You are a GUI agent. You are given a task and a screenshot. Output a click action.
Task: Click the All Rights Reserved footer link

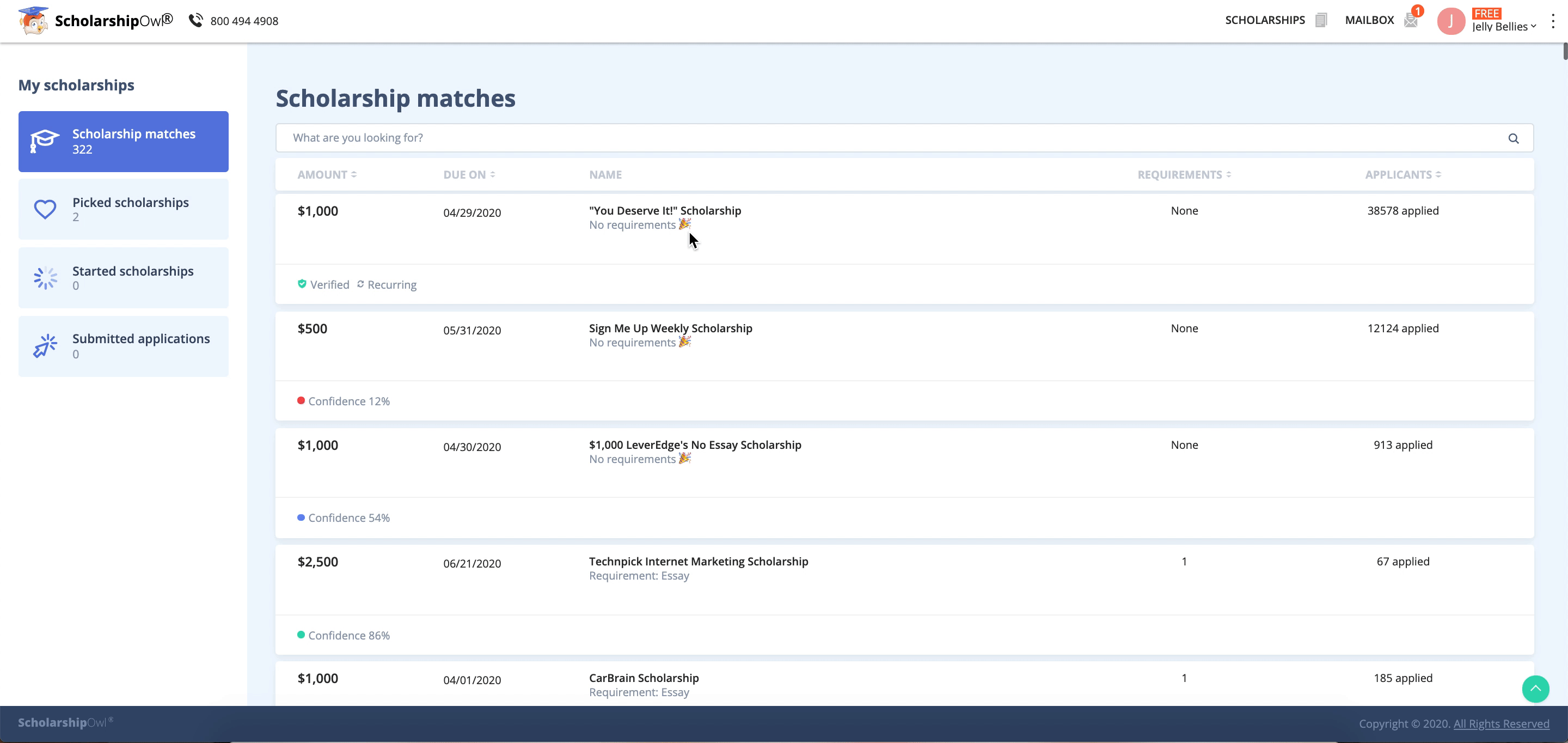coord(1501,723)
